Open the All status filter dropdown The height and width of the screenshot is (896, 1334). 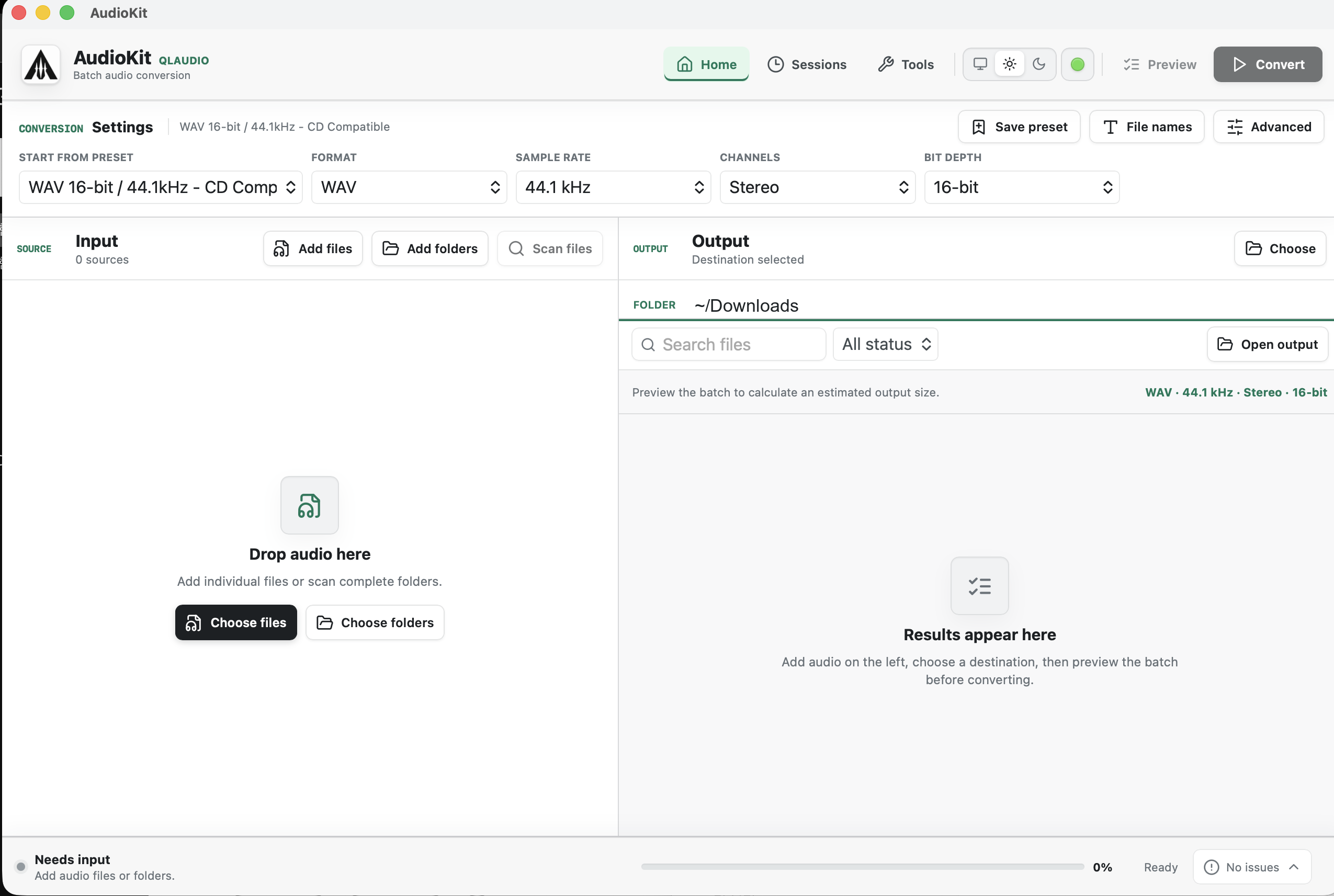(x=885, y=344)
